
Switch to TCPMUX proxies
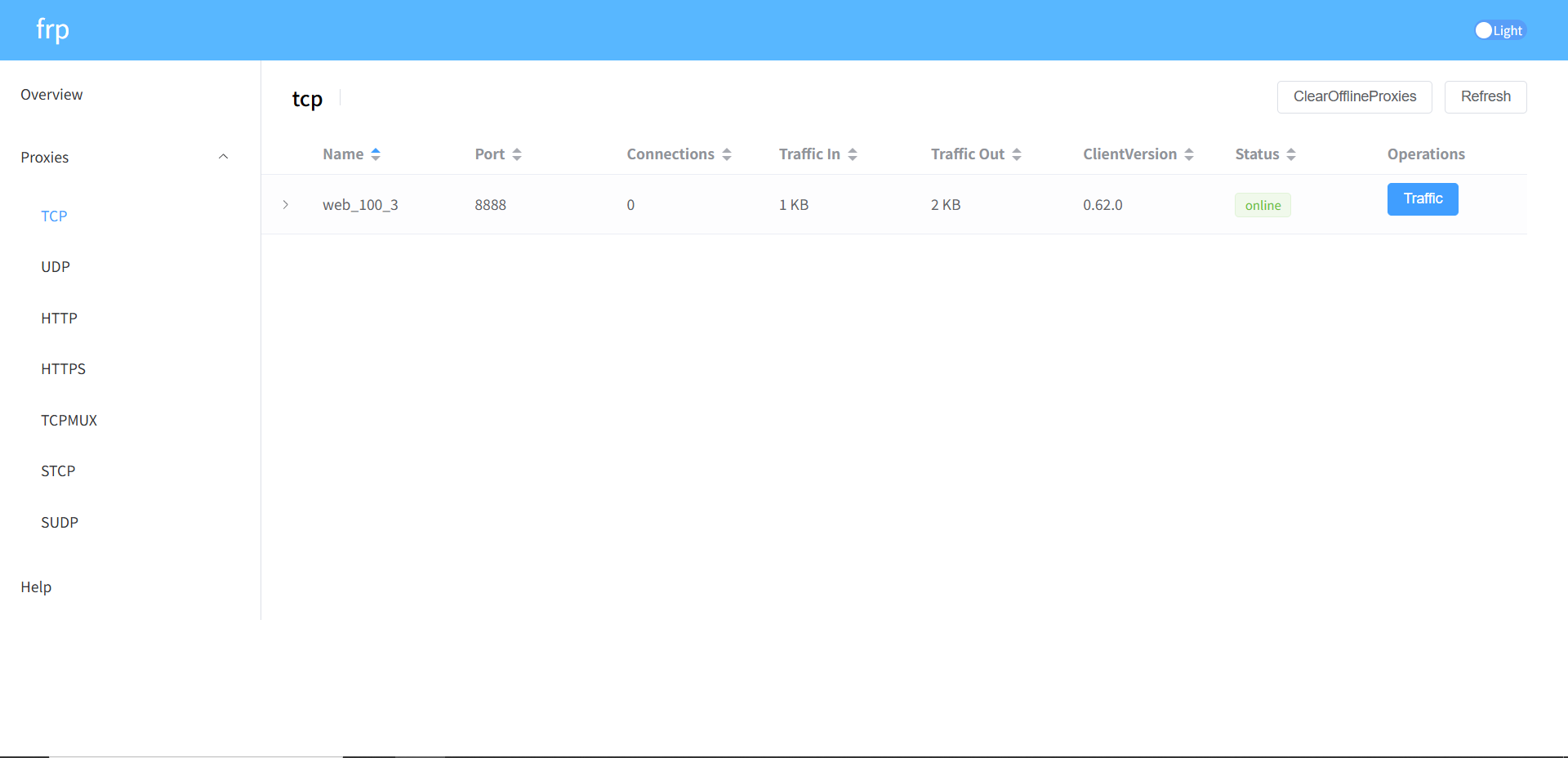click(69, 421)
